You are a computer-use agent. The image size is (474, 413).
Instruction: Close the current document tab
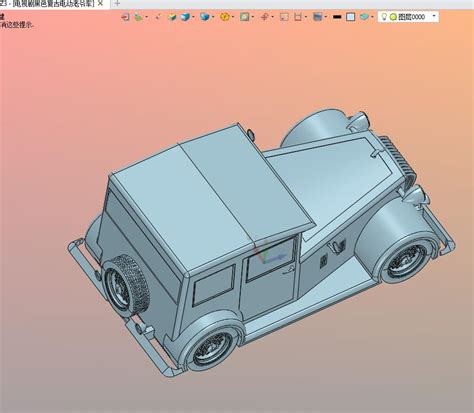[x=100, y=4]
